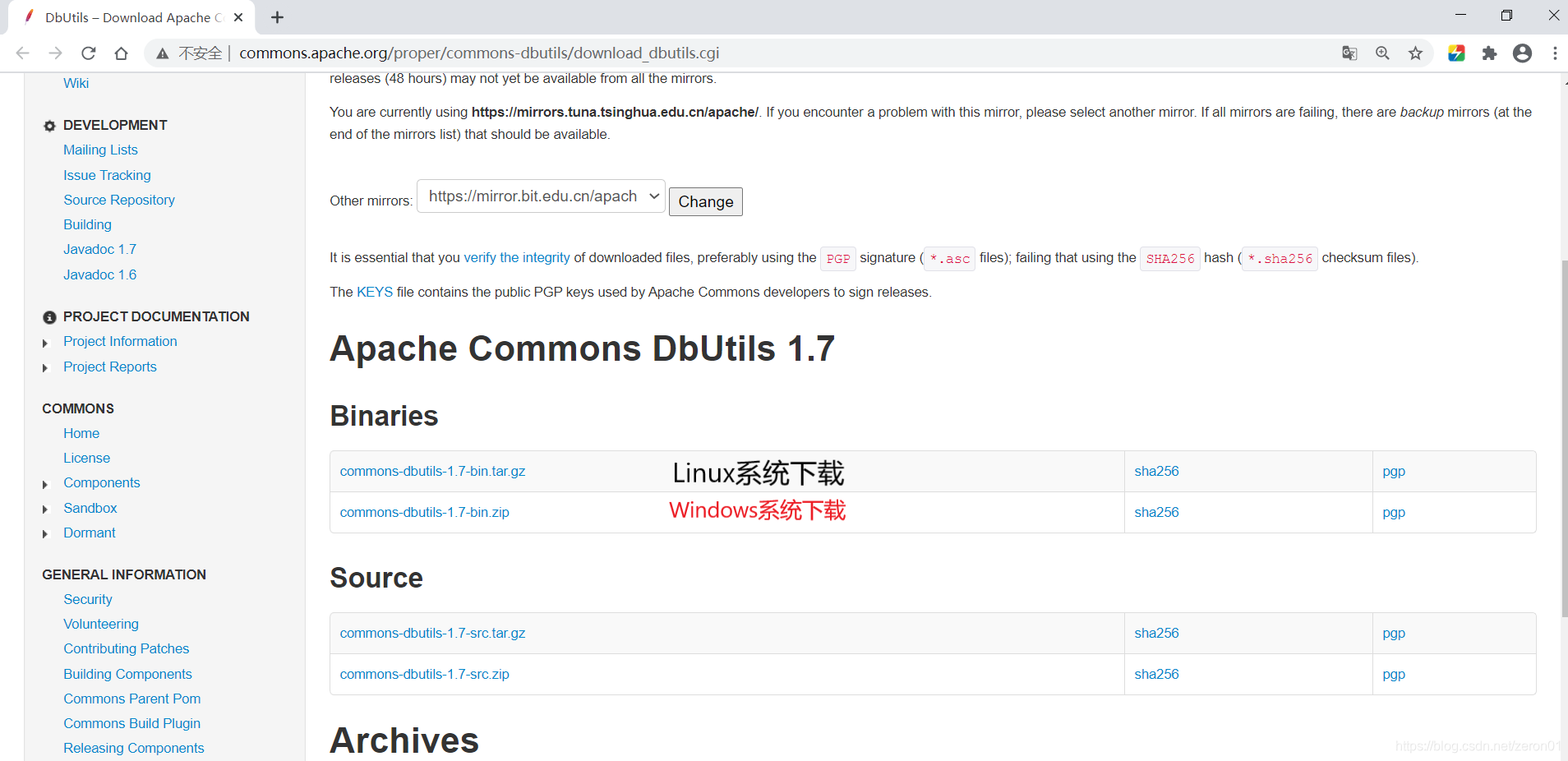Image resolution: width=1568 pixels, height=761 pixels.
Task: Reload the current page
Action: (x=89, y=53)
